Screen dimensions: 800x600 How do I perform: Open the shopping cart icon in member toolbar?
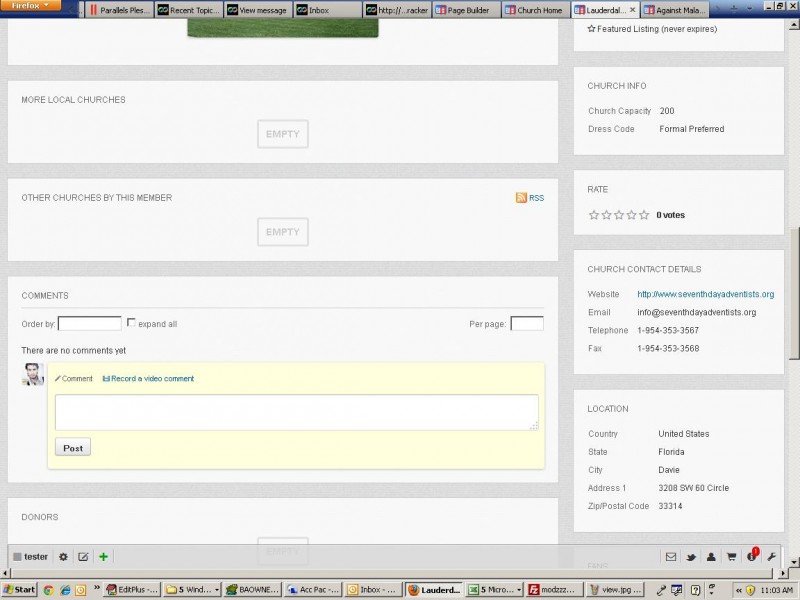[x=731, y=557]
